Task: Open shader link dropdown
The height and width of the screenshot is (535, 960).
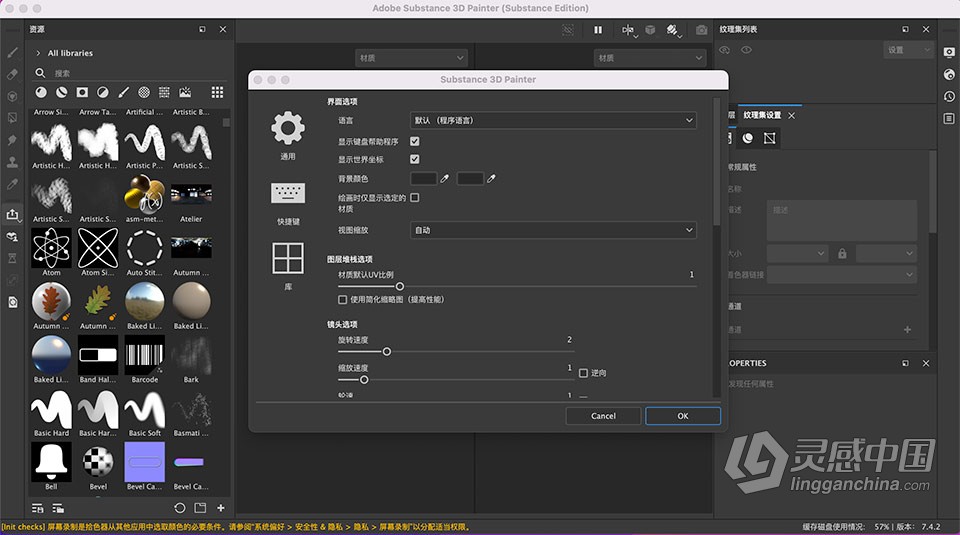Action: [842, 275]
